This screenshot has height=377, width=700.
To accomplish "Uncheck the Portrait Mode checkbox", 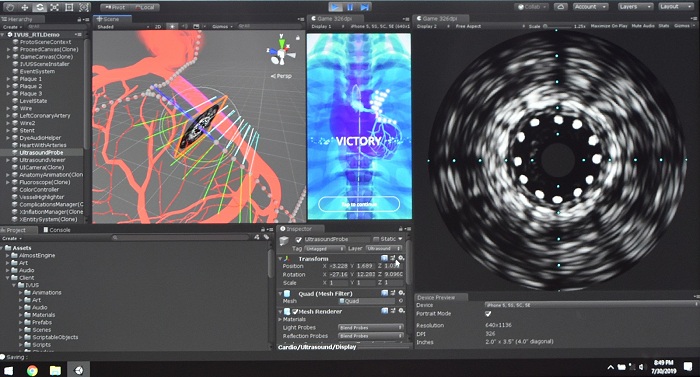I will [x=488, y=314].
